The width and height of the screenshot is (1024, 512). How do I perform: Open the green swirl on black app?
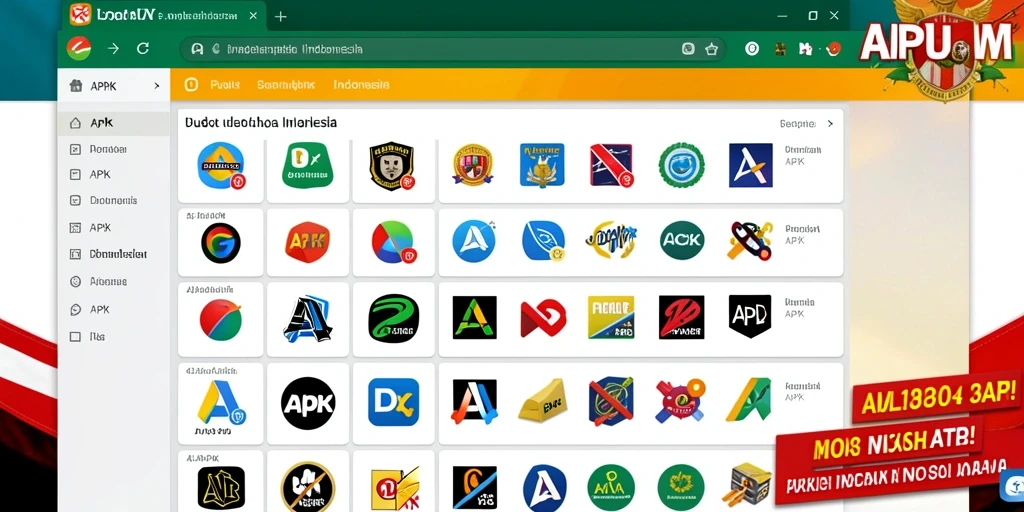393,318
